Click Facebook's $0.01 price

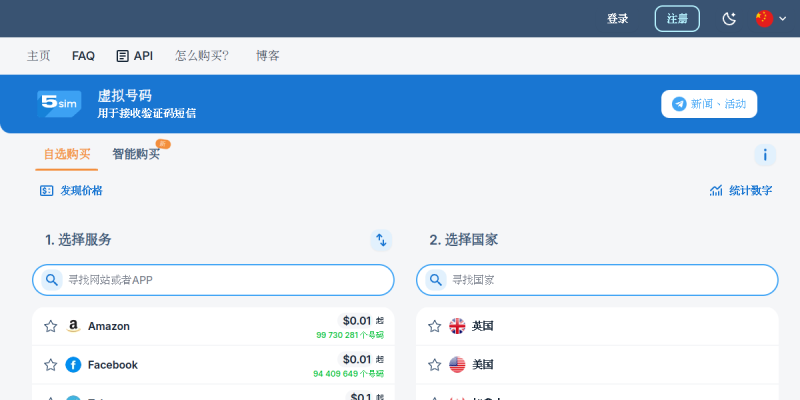357,360
